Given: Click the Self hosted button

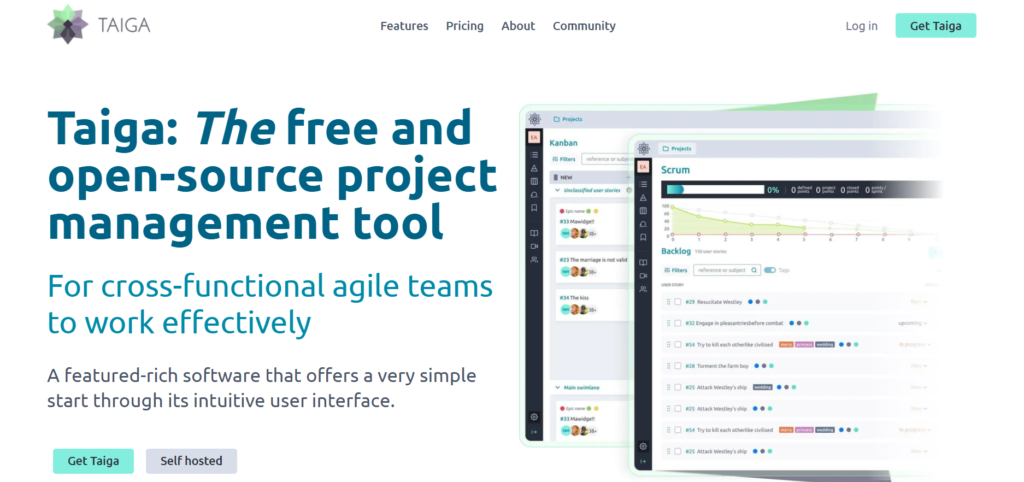Looking at the screenshot, I should click(x=191, y=461).
